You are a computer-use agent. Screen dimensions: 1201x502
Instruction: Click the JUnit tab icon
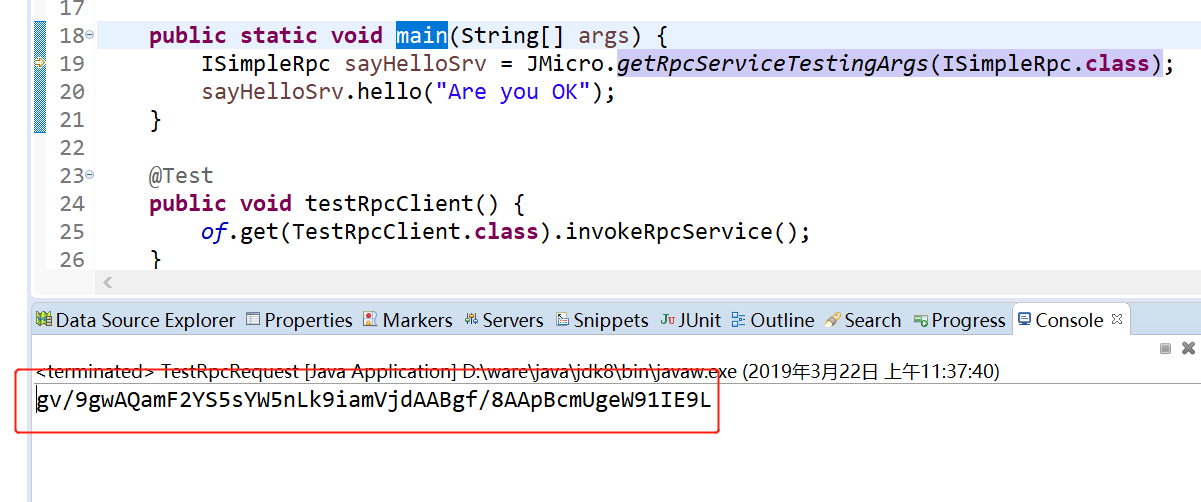pyautogui.click(x=667, y=320)
